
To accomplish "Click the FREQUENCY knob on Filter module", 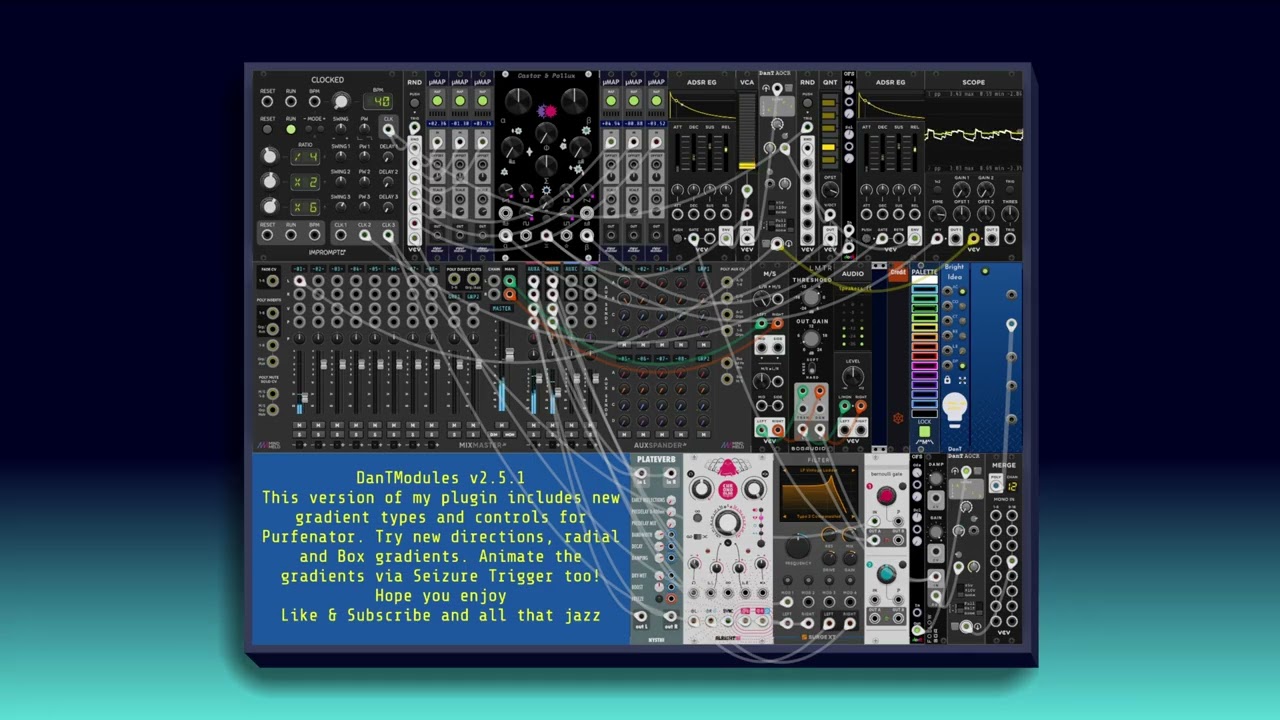I will tap(799, 546).
